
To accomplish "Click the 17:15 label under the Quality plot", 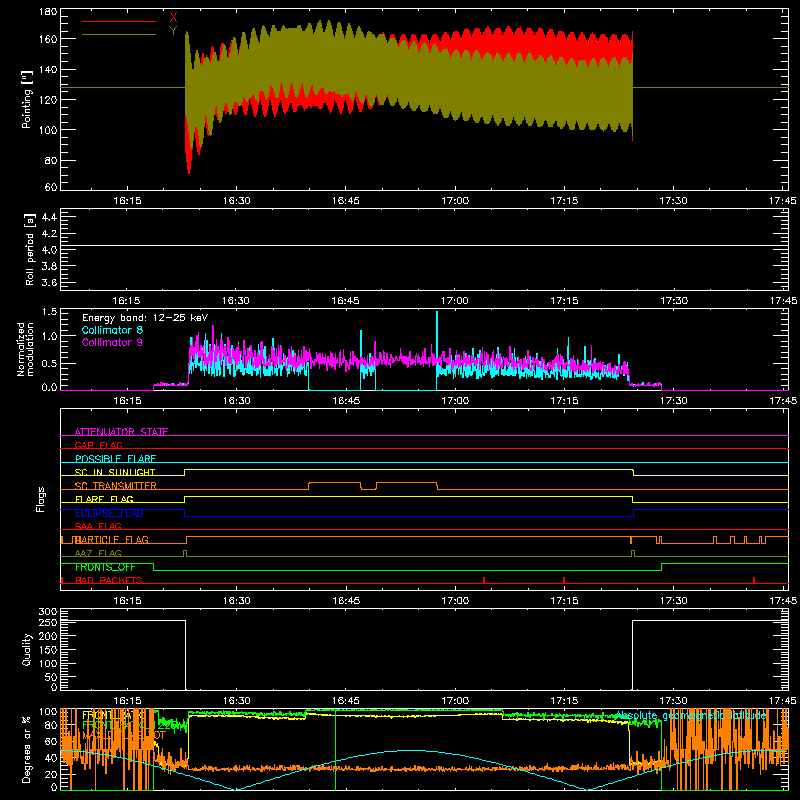I will (564, 701).
